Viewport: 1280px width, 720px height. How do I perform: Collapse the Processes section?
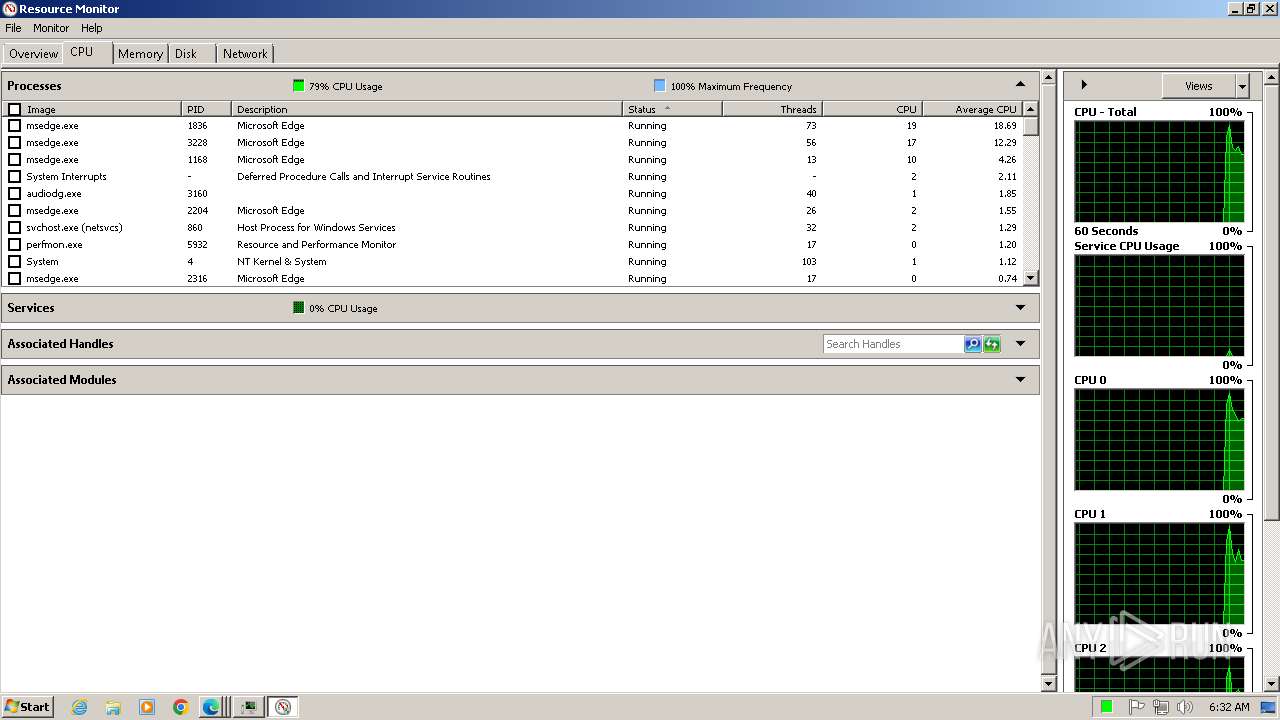point(1020,85)
